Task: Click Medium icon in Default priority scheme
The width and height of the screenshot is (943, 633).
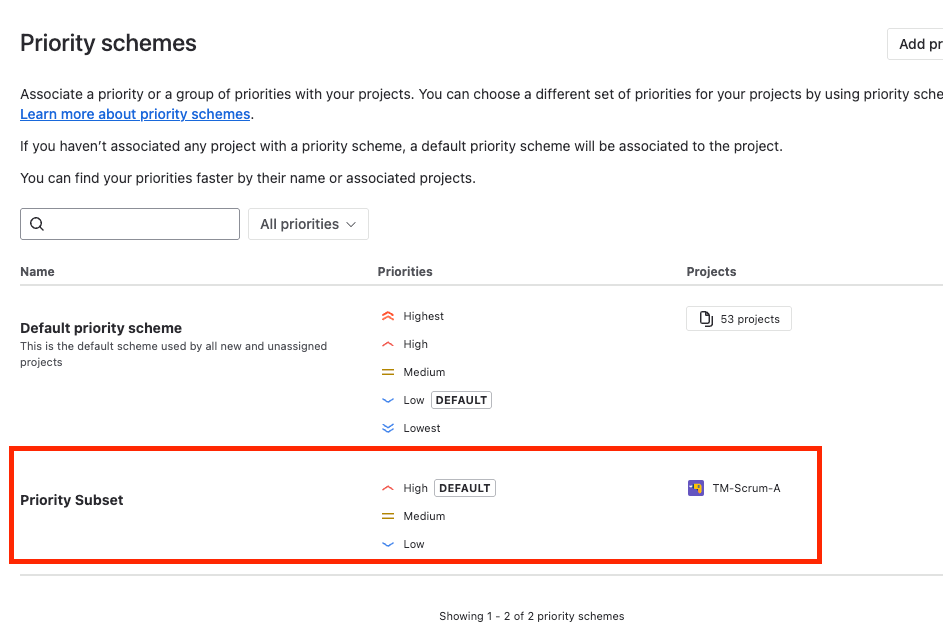Action: click(388, 372)
